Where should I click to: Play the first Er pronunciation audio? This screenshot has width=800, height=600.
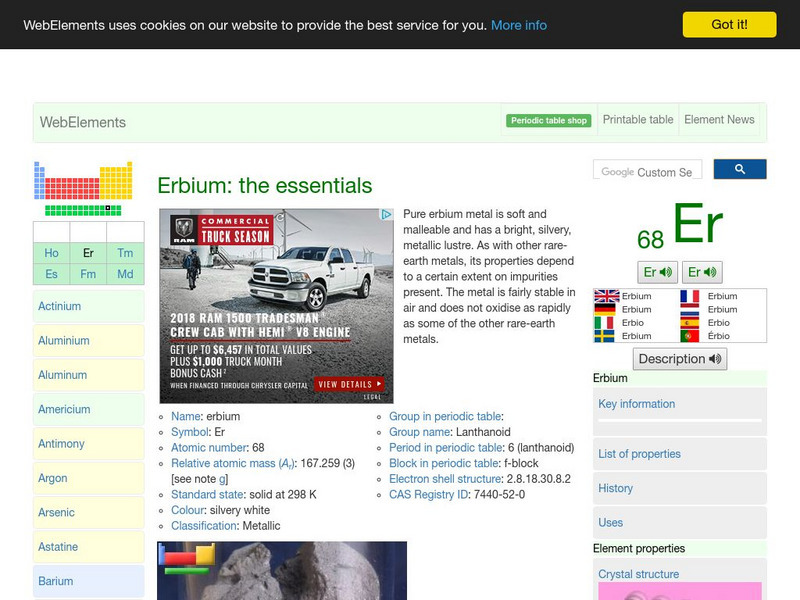pos(658,272)
